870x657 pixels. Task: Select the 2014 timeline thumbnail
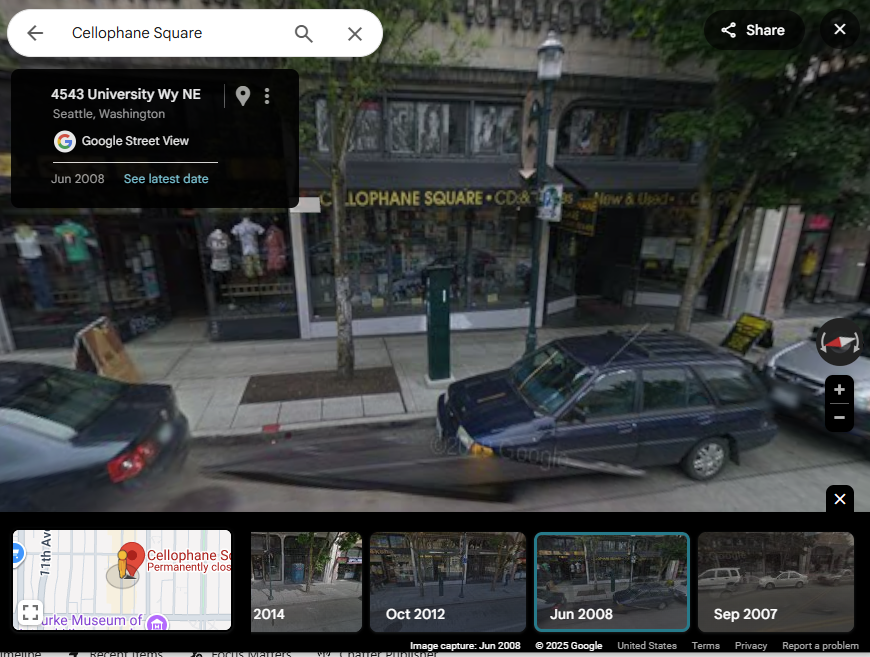[x=306, y=582]
